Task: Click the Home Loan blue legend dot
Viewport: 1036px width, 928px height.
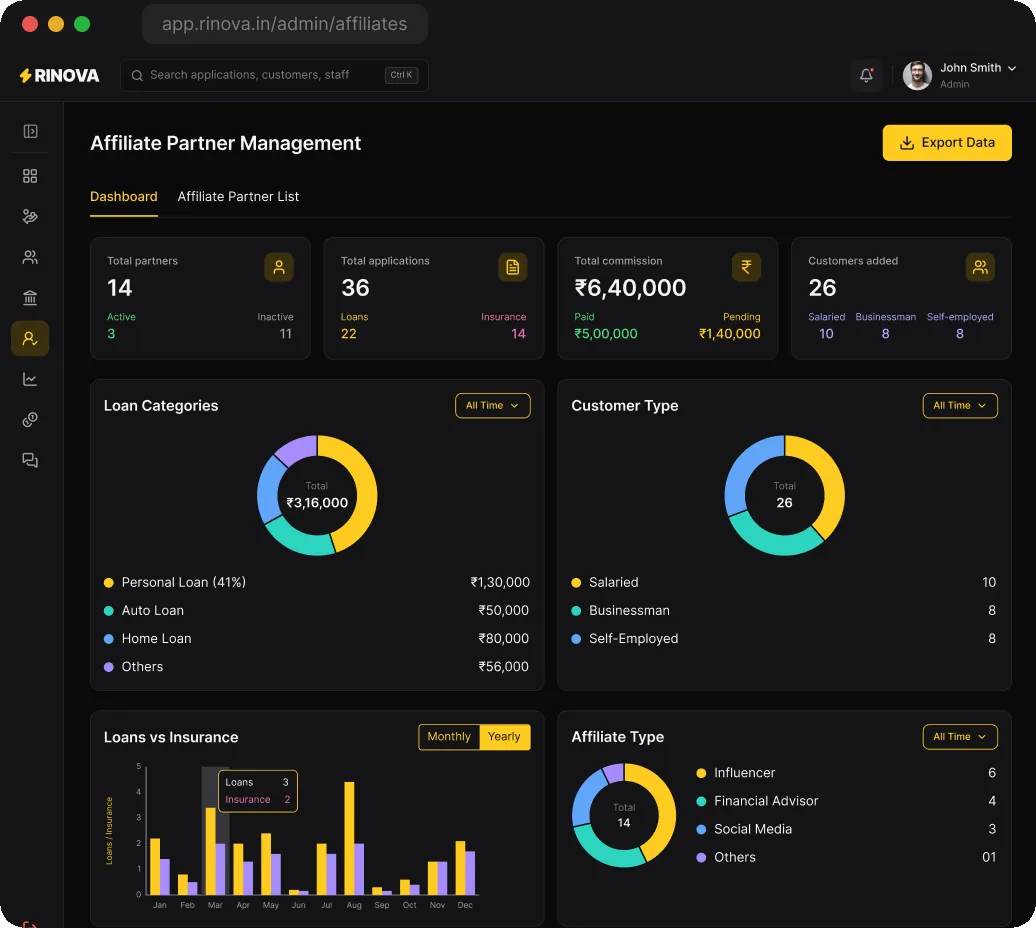Action: pyautogui.click(x=109, y=639)
